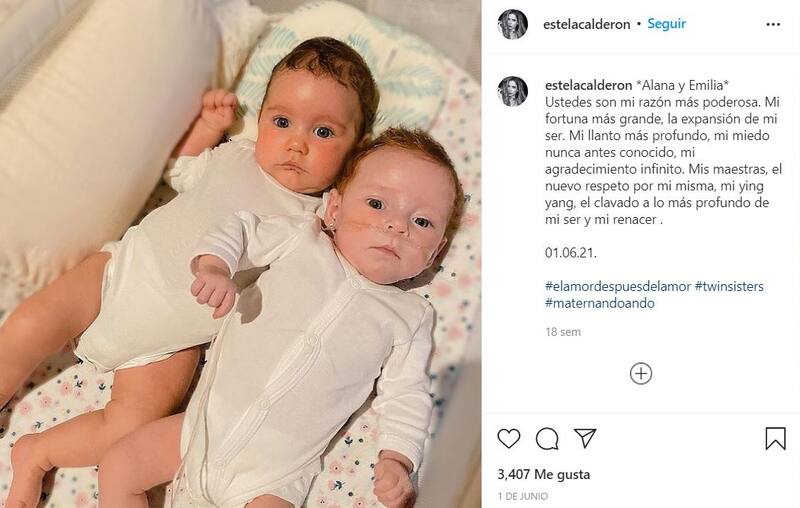Open the estelacalderon profile picture in header
Viewport: 800px width, 508px height.
512,24
